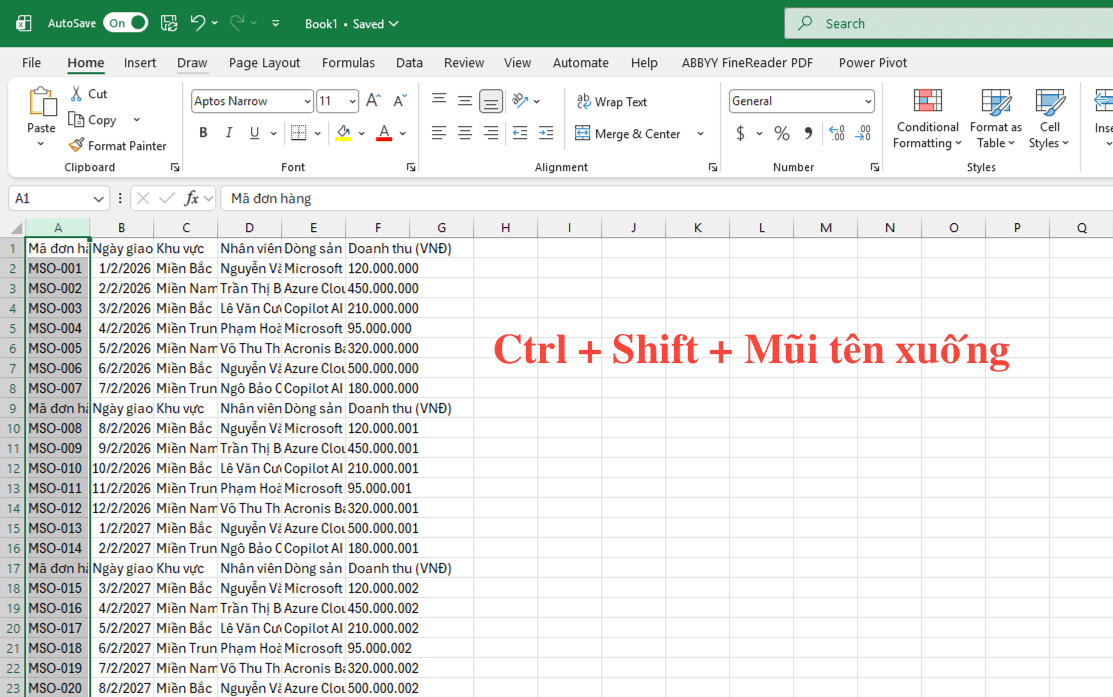
Task: Open the Name Box dropdown arrow
Action: 98,198
